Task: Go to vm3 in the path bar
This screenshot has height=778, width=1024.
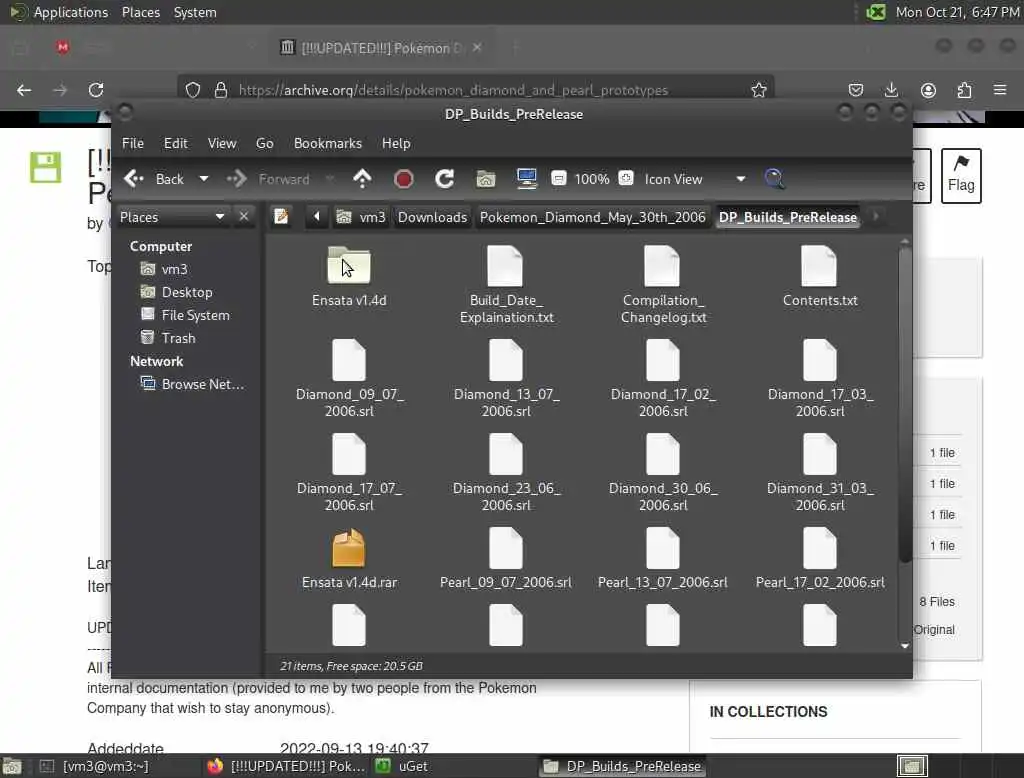Action: (361, 217)
